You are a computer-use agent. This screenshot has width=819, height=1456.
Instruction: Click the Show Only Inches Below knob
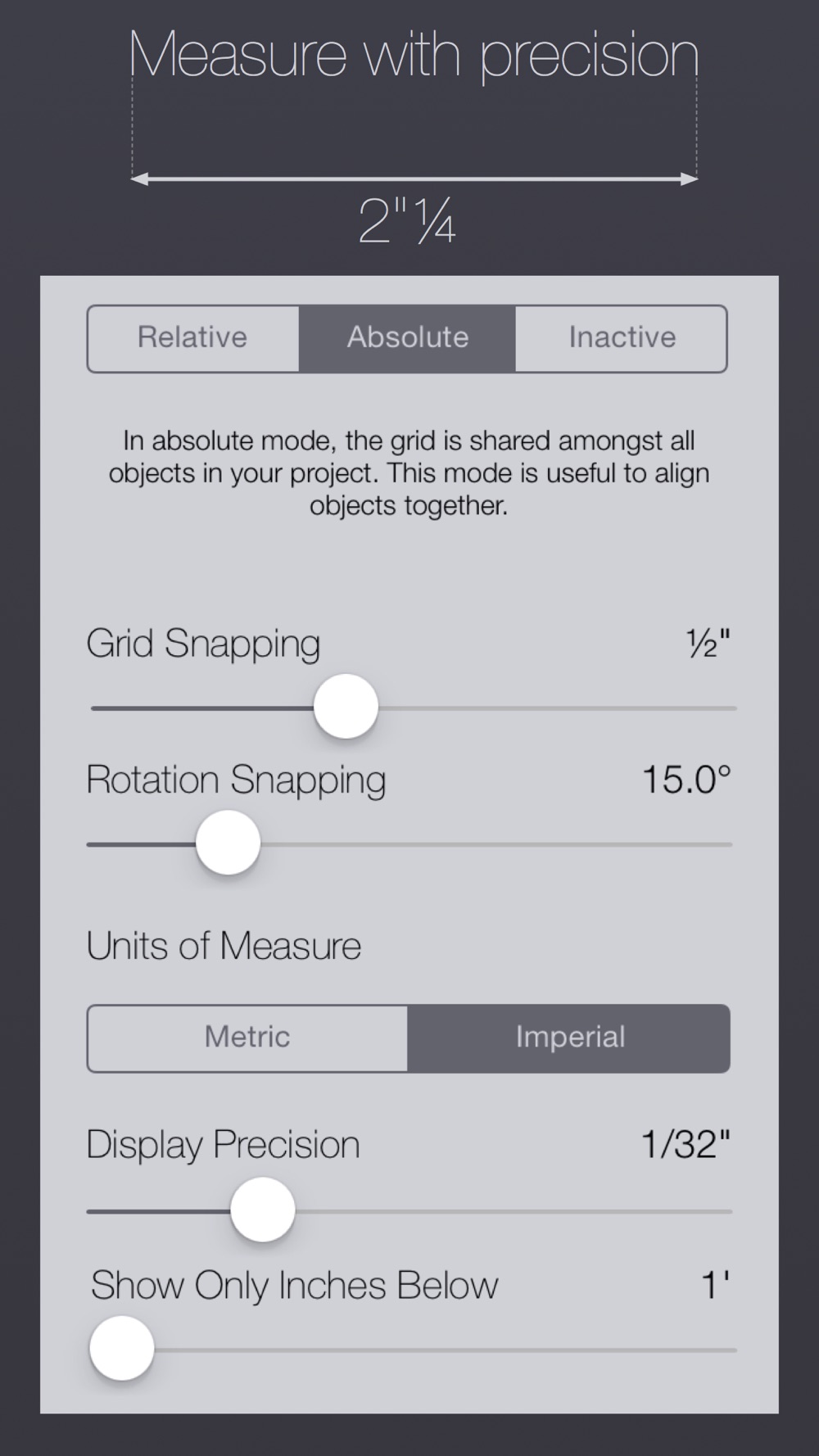[x=122, y=1348]
